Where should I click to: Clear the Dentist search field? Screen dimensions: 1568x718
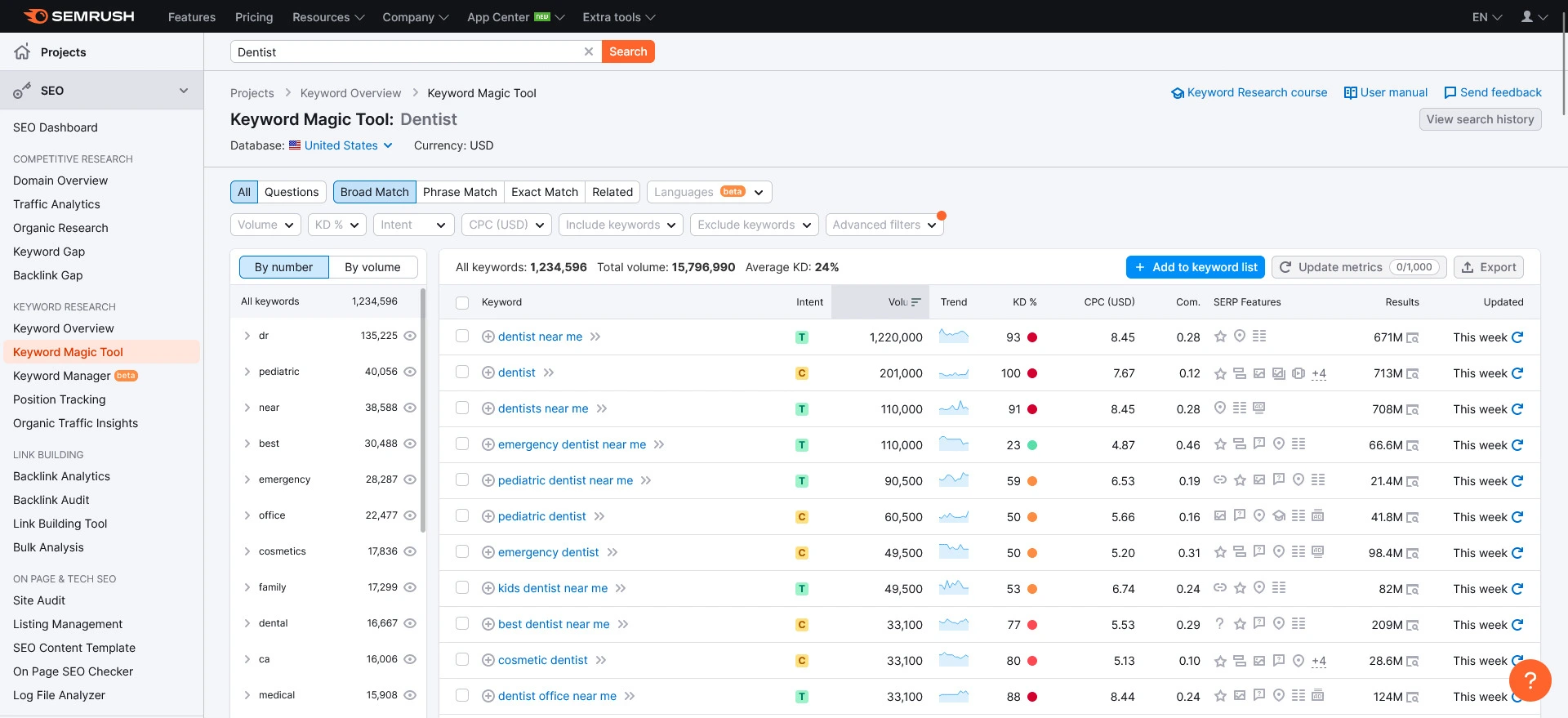(588, 51)
